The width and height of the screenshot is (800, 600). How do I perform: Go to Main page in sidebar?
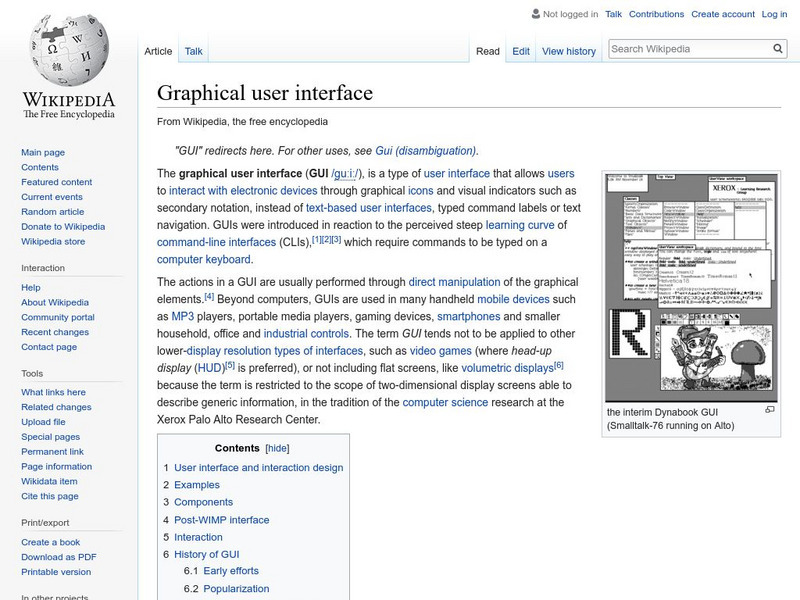[43, 152]
